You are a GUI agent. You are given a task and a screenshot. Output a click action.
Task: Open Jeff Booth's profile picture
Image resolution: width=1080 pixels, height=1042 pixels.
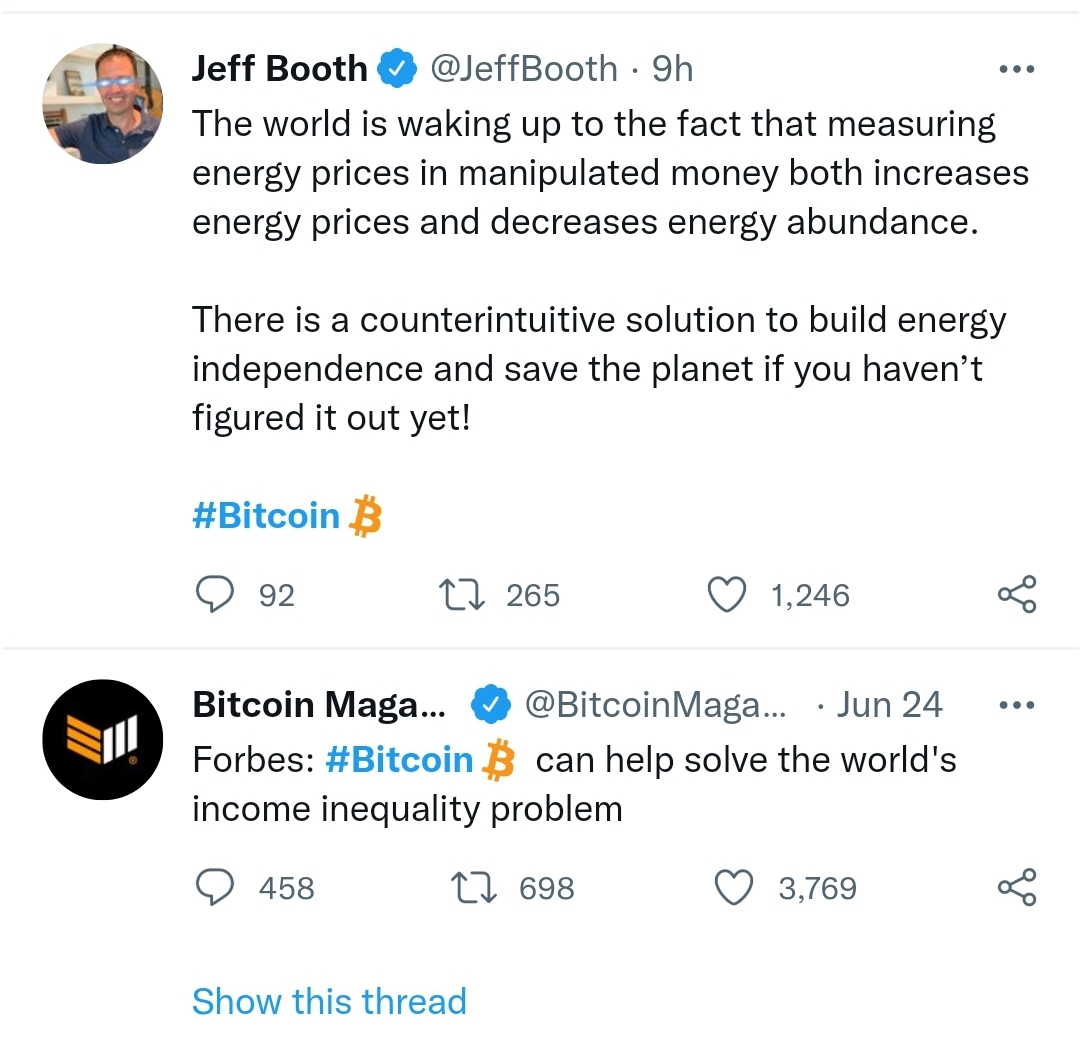click(103, 103)
